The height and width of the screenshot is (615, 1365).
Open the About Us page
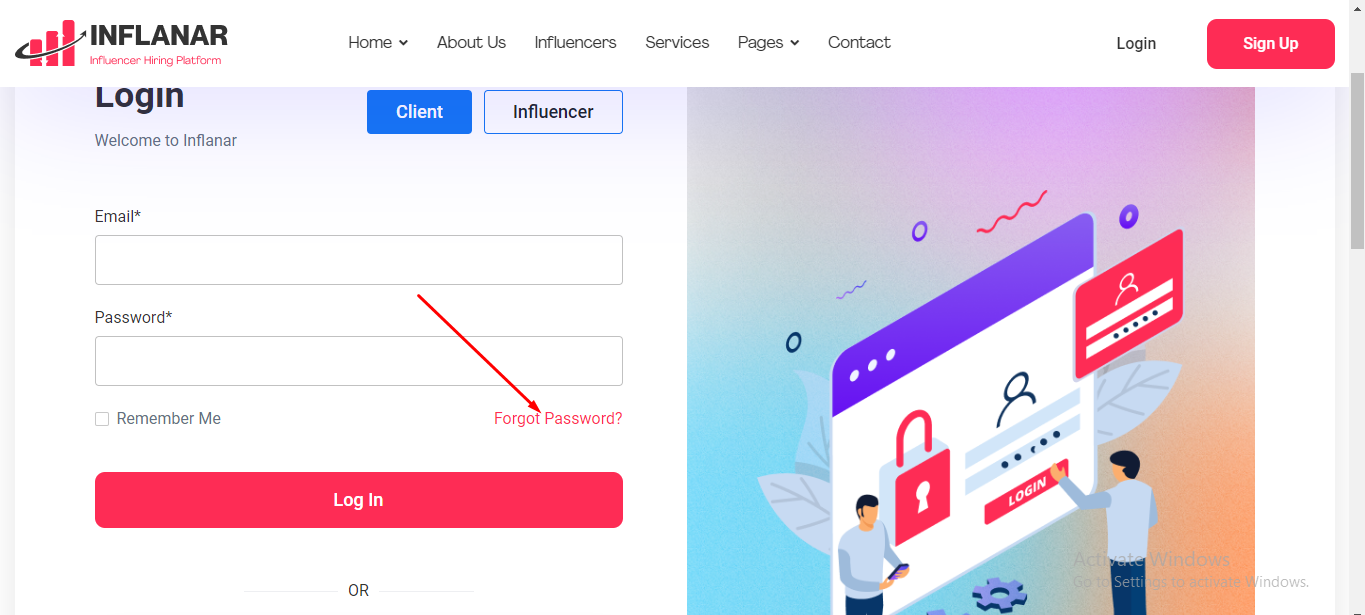point(471,43)
